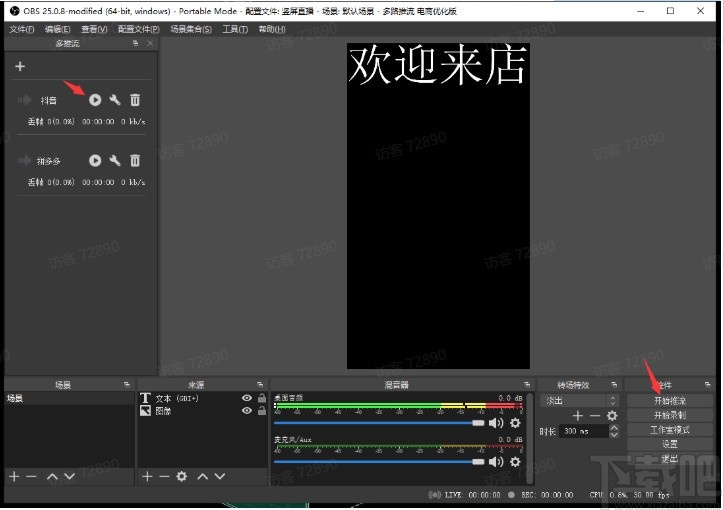
Task: Click the 300 ms duration field
Action: [x=584, y=431]
